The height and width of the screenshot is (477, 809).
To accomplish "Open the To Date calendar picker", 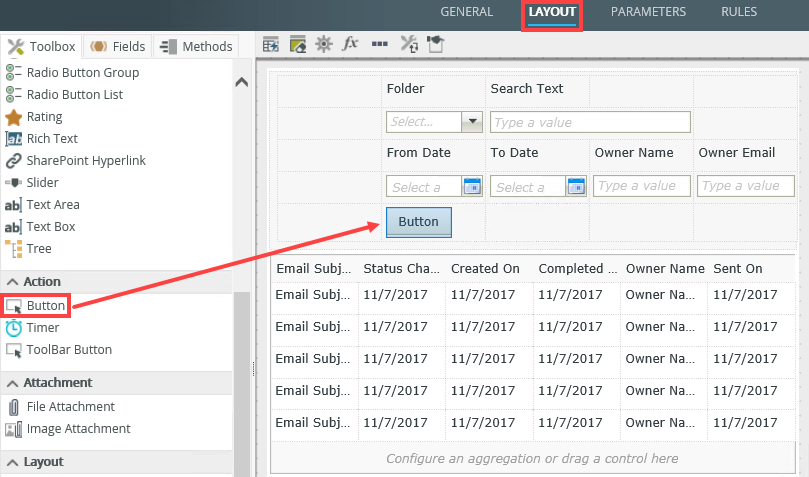I will tap(576, 186).
